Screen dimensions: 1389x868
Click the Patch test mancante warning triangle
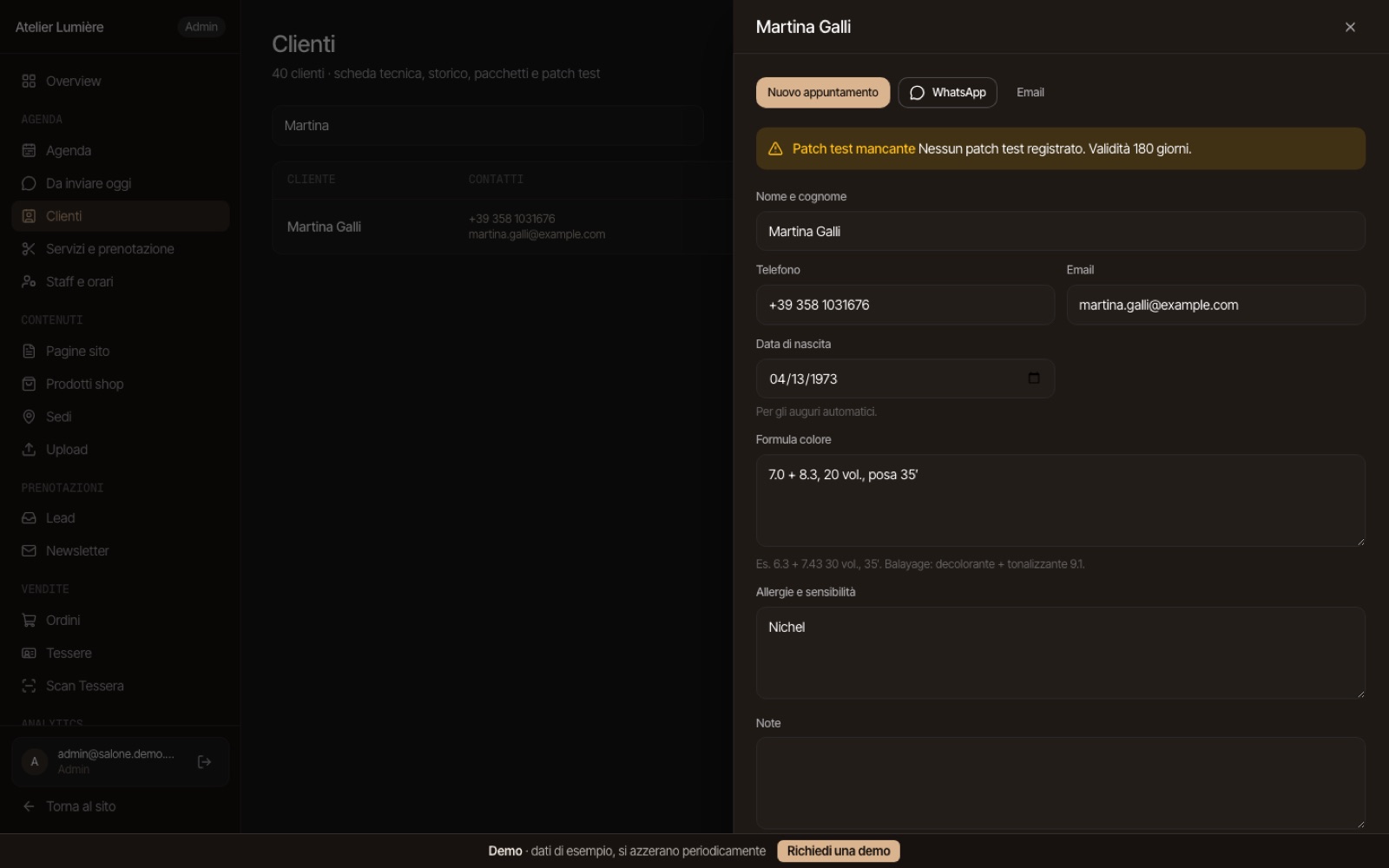pos(775,149)
